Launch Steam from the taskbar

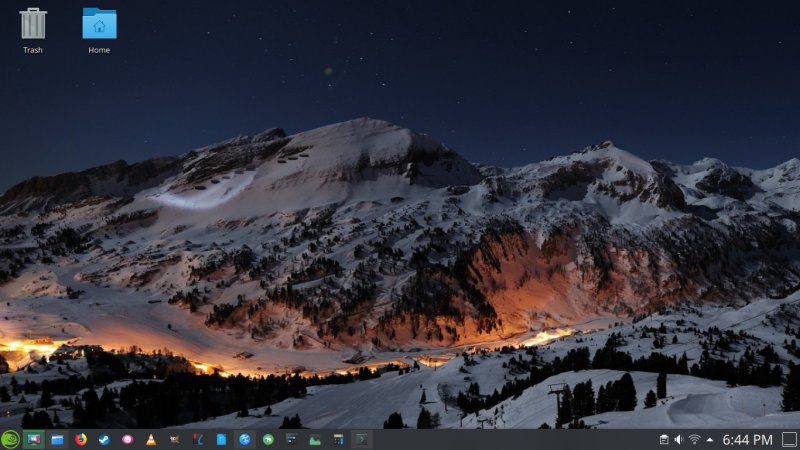pos(104,439)
